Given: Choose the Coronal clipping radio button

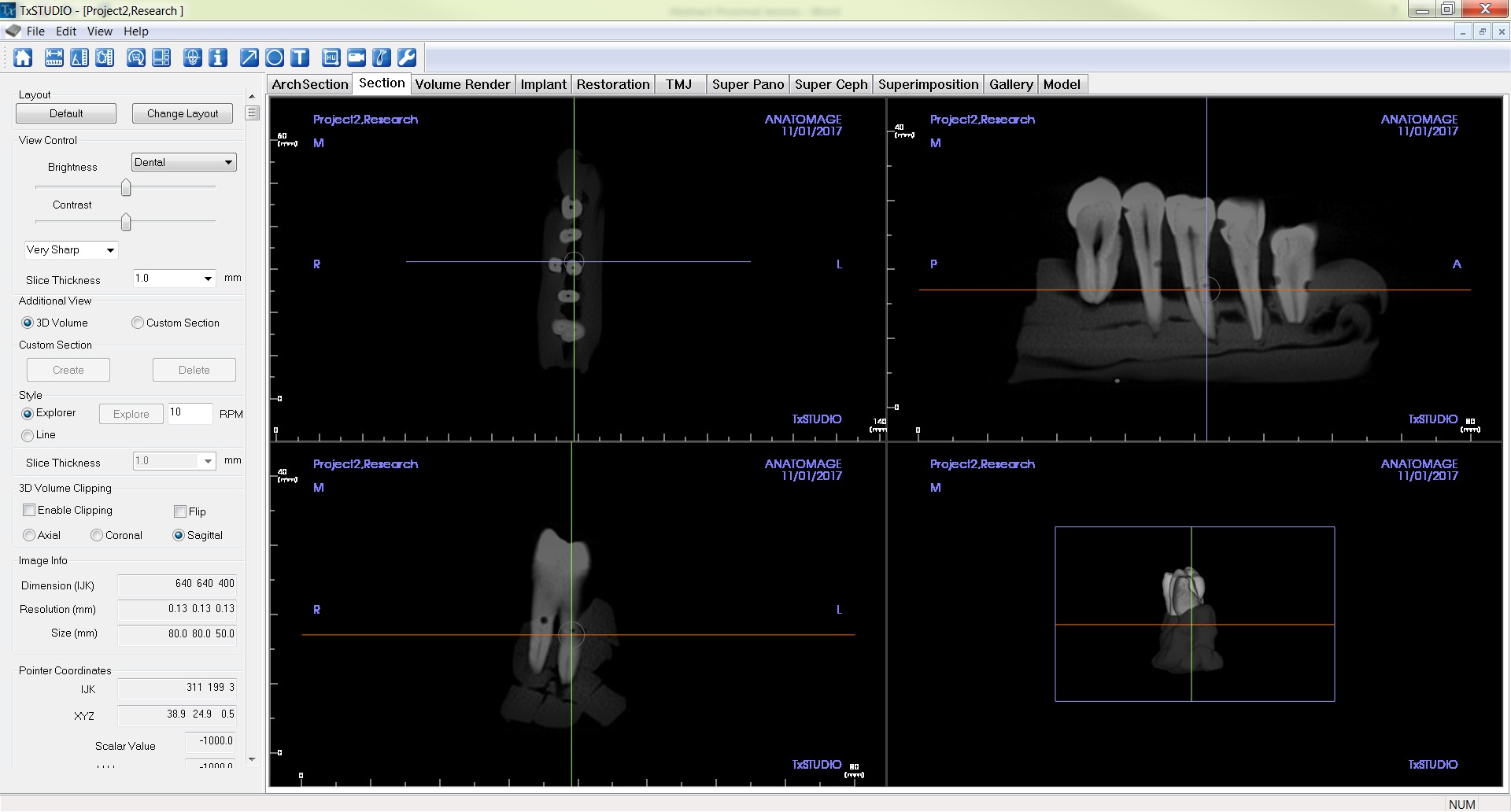Looking at the screenshot, I should [97, 535].
